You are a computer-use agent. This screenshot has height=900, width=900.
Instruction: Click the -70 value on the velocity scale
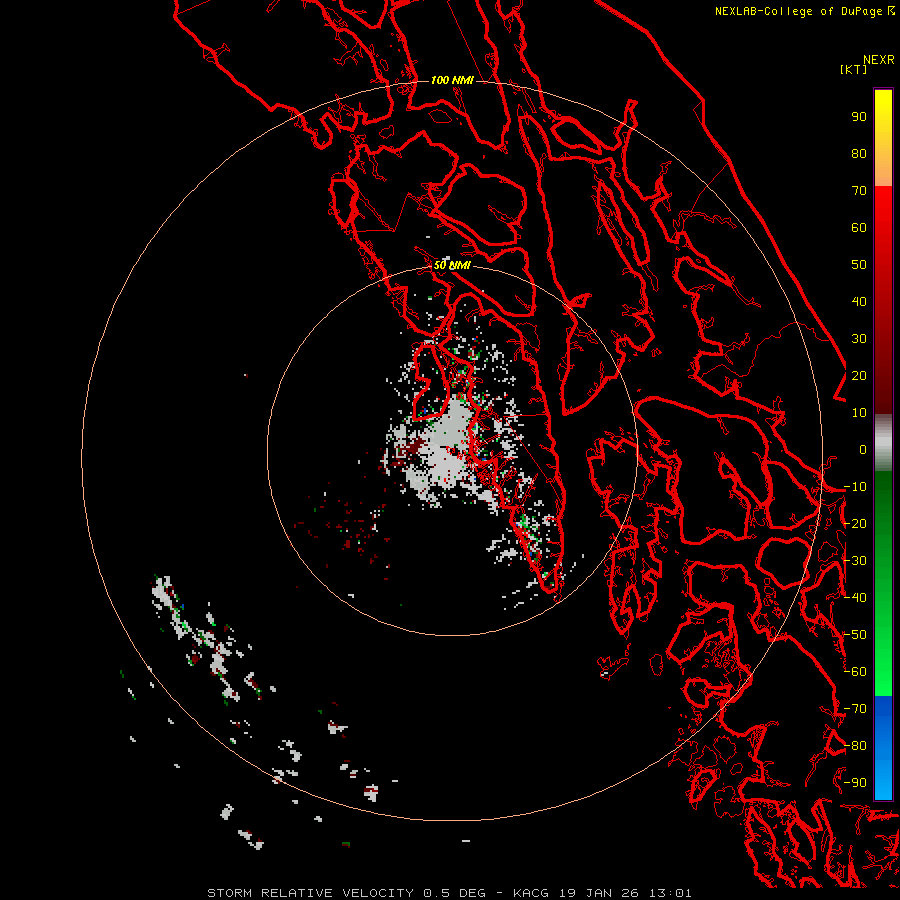(x=855, y=709)
